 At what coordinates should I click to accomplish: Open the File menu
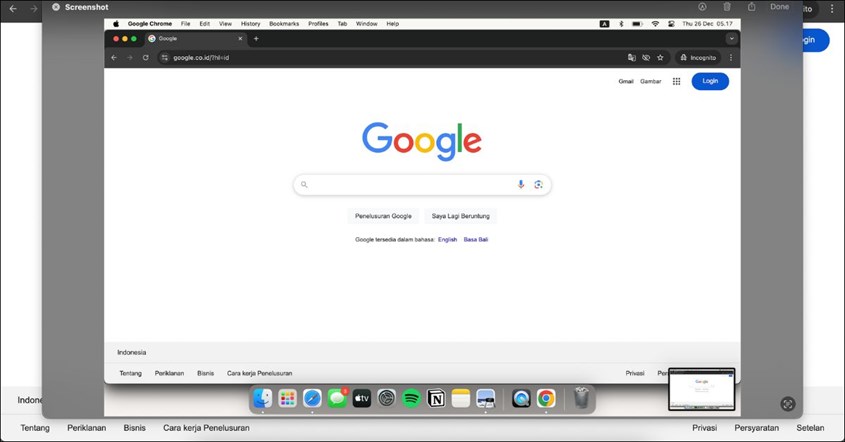(x=185, y=24)
